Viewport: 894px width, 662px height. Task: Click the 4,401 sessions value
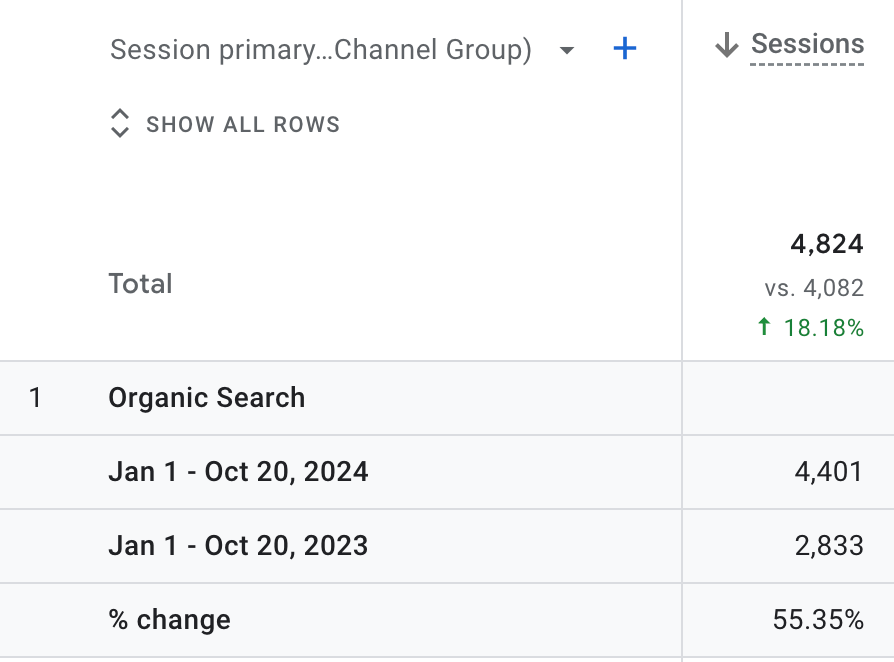coord(832,472)
